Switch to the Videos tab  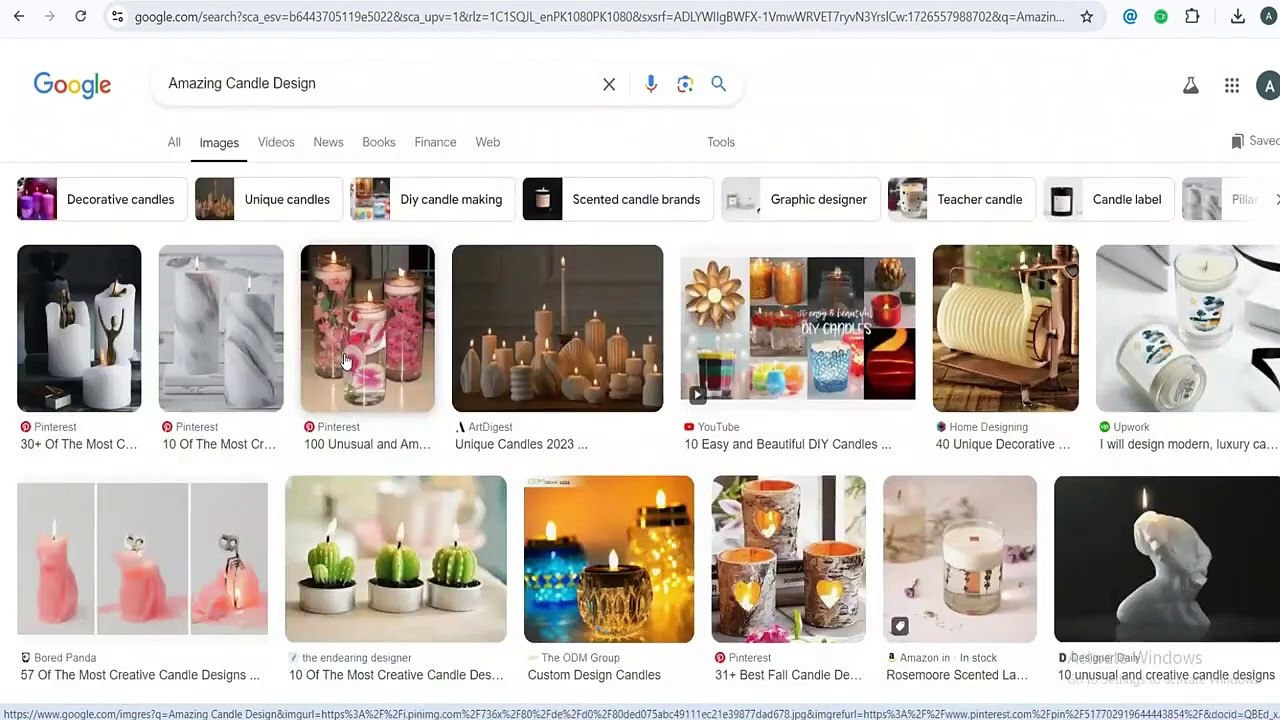click(276, 142)
